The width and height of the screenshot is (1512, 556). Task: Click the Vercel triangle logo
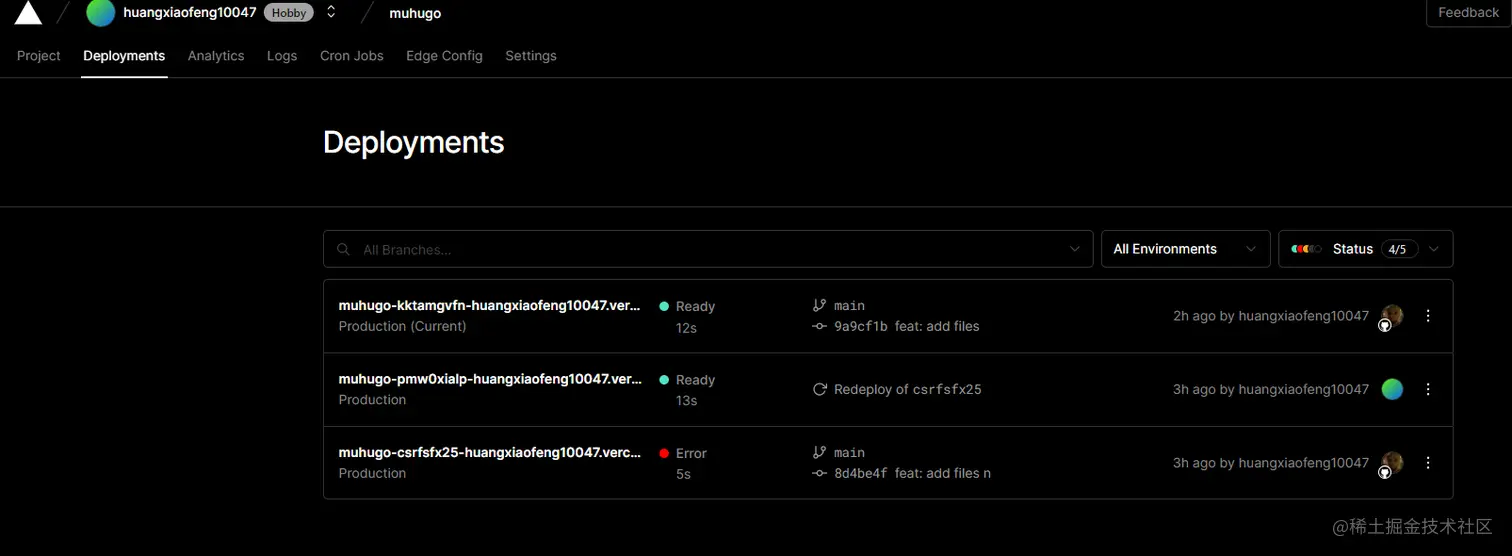[x=28, y=12]
